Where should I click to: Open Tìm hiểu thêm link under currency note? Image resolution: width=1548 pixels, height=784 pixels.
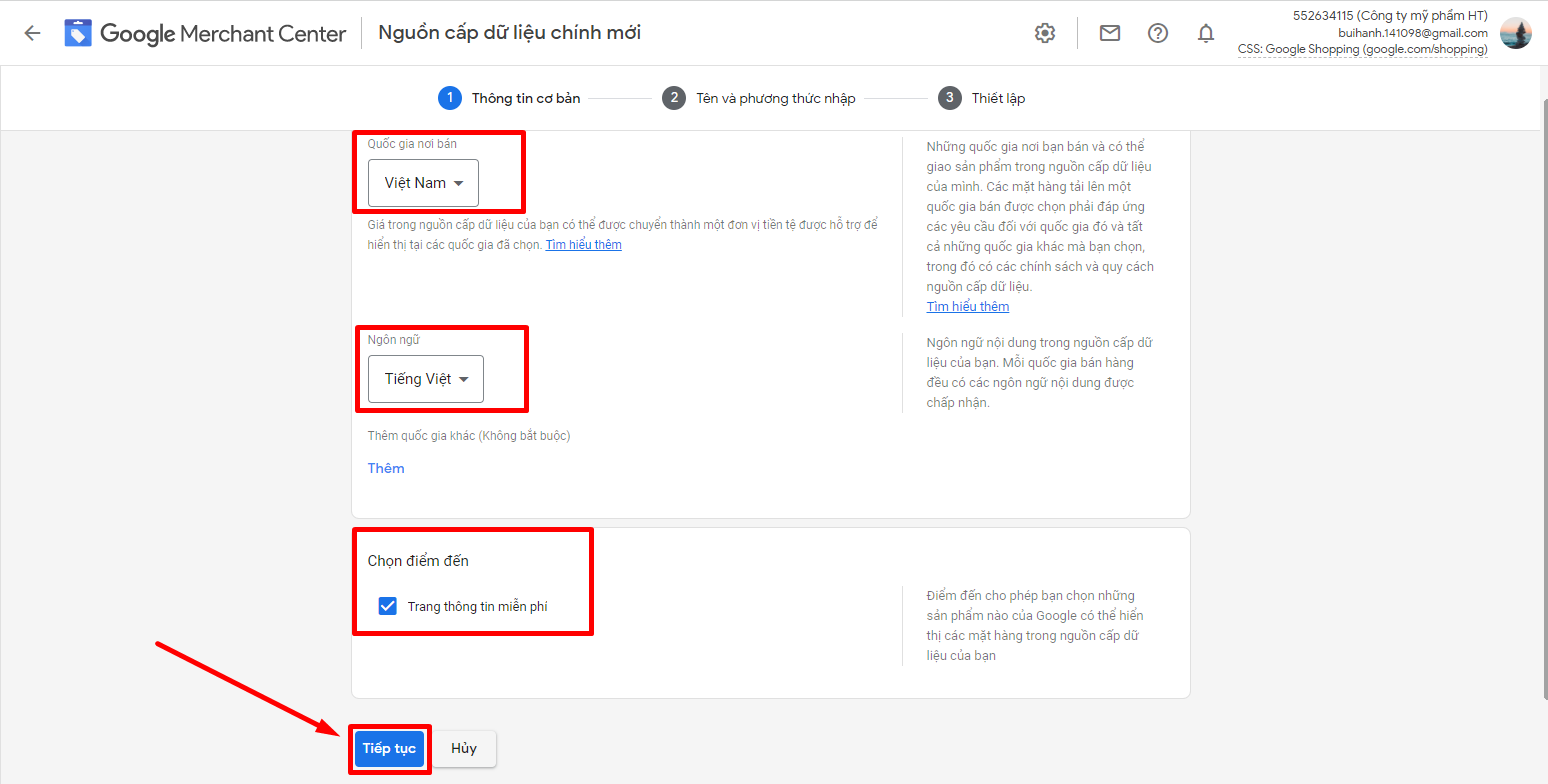coord(583,245)
